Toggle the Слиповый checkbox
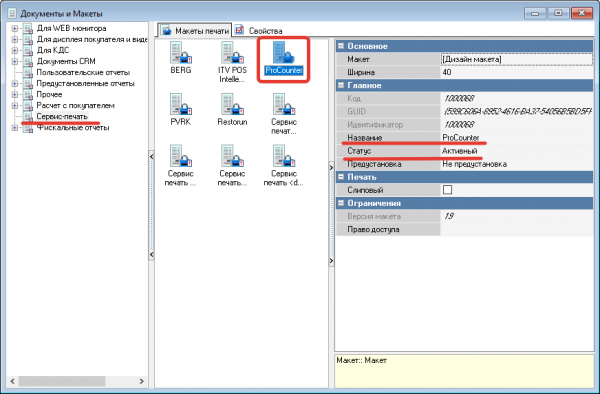 447,190
